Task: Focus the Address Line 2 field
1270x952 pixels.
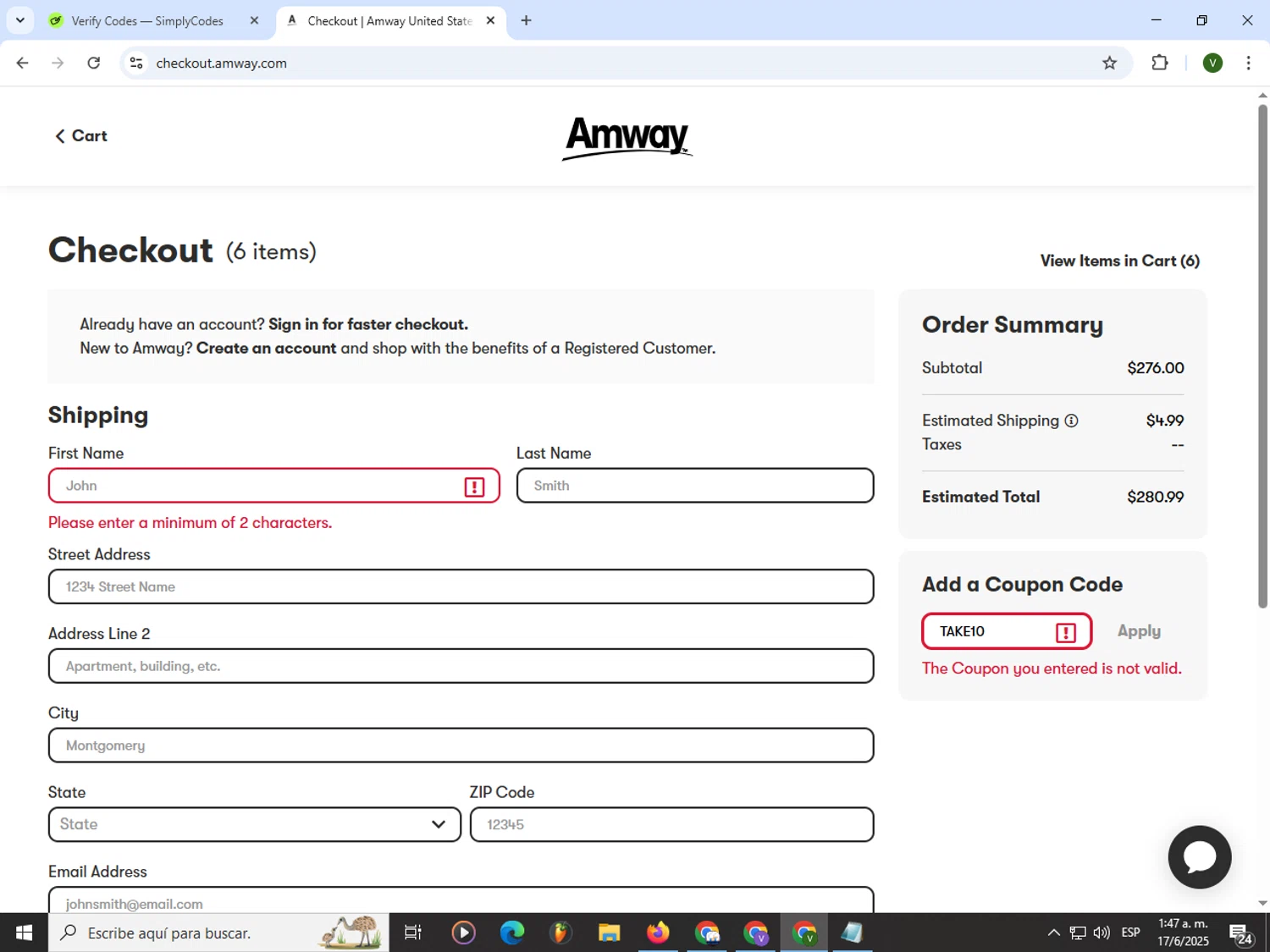Action: coord(461,666)
